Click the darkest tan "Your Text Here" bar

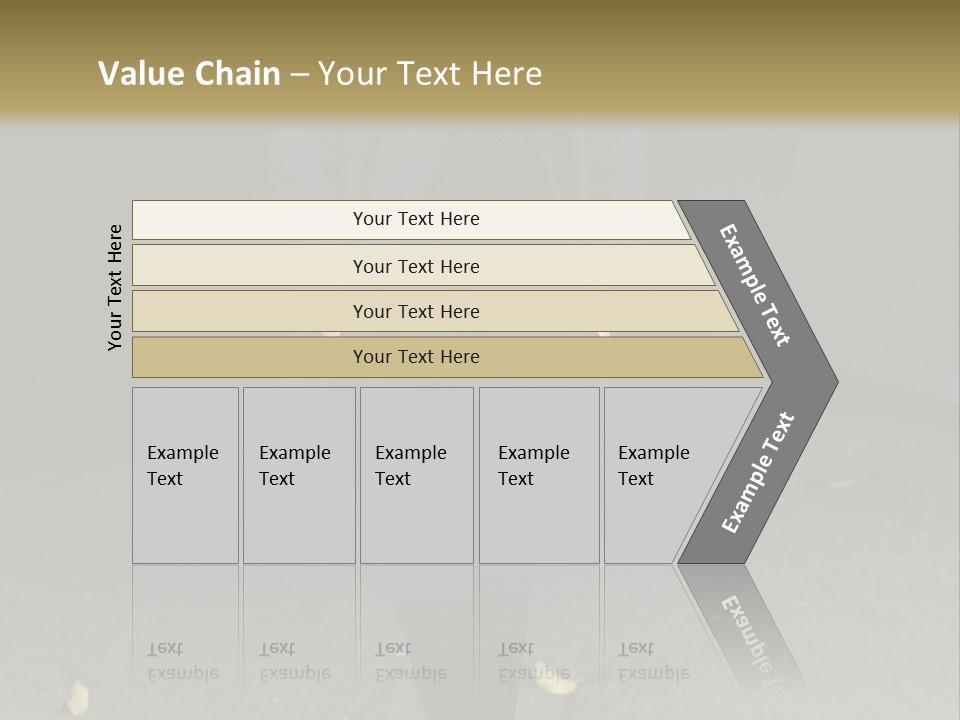416,357
